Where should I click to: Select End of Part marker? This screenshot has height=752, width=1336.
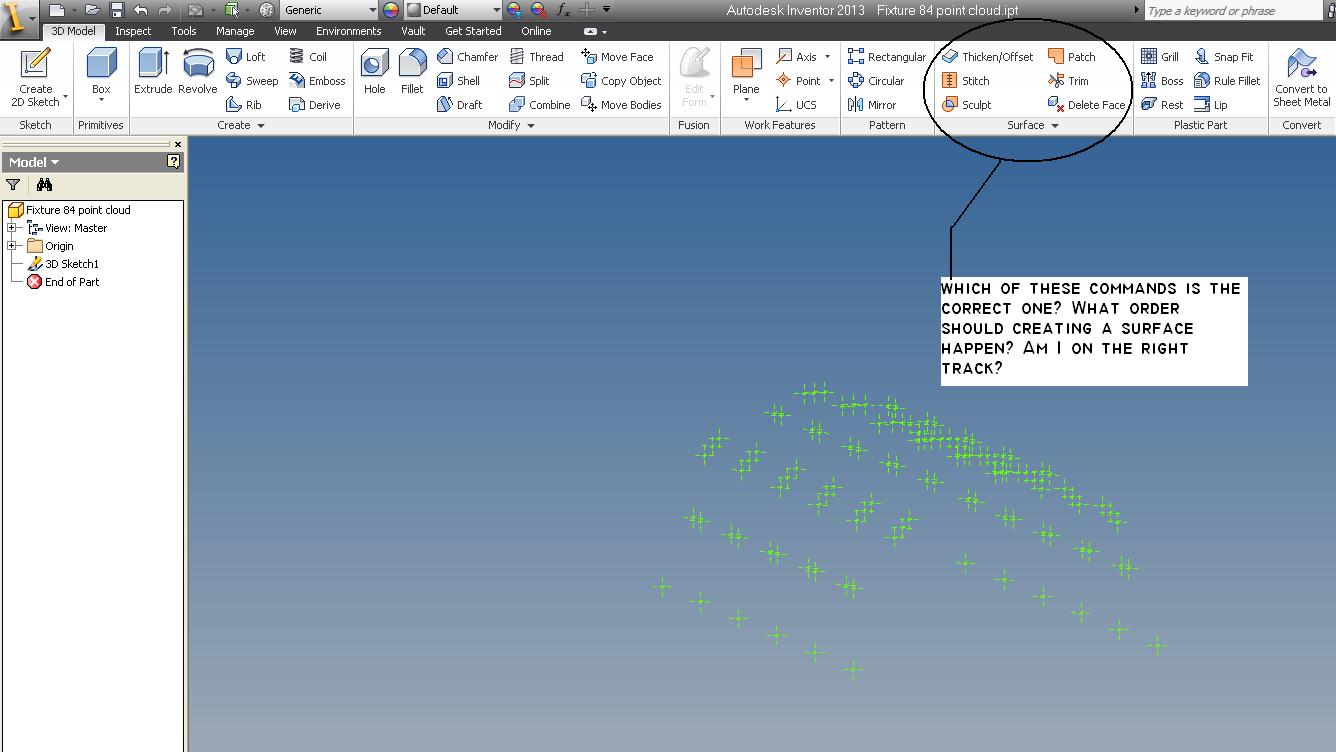[63, 282]
